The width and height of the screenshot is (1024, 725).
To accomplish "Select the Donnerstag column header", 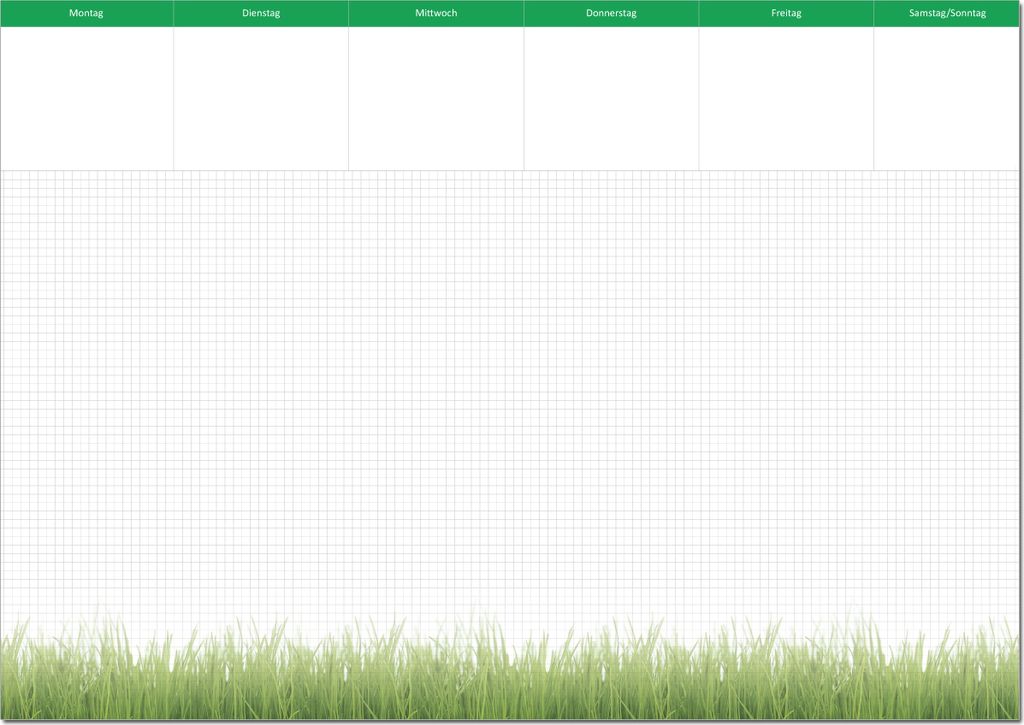I will point(611,13).
